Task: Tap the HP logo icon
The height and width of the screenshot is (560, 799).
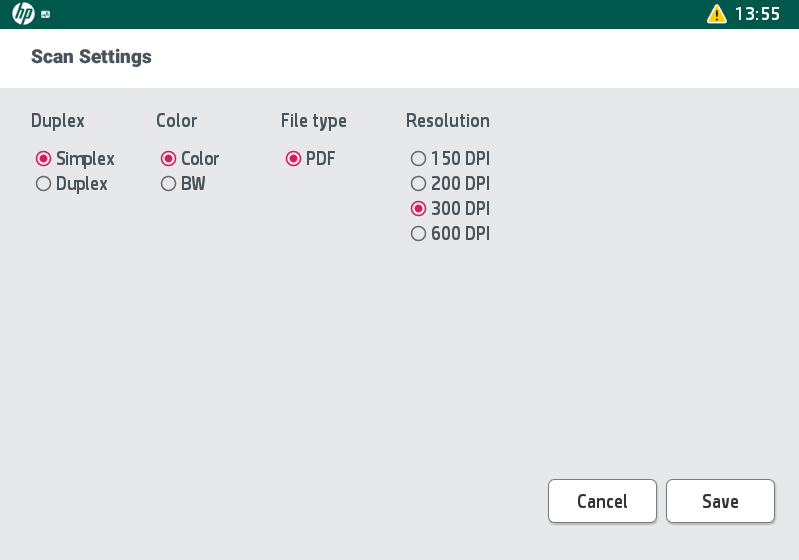Action: 23,14
